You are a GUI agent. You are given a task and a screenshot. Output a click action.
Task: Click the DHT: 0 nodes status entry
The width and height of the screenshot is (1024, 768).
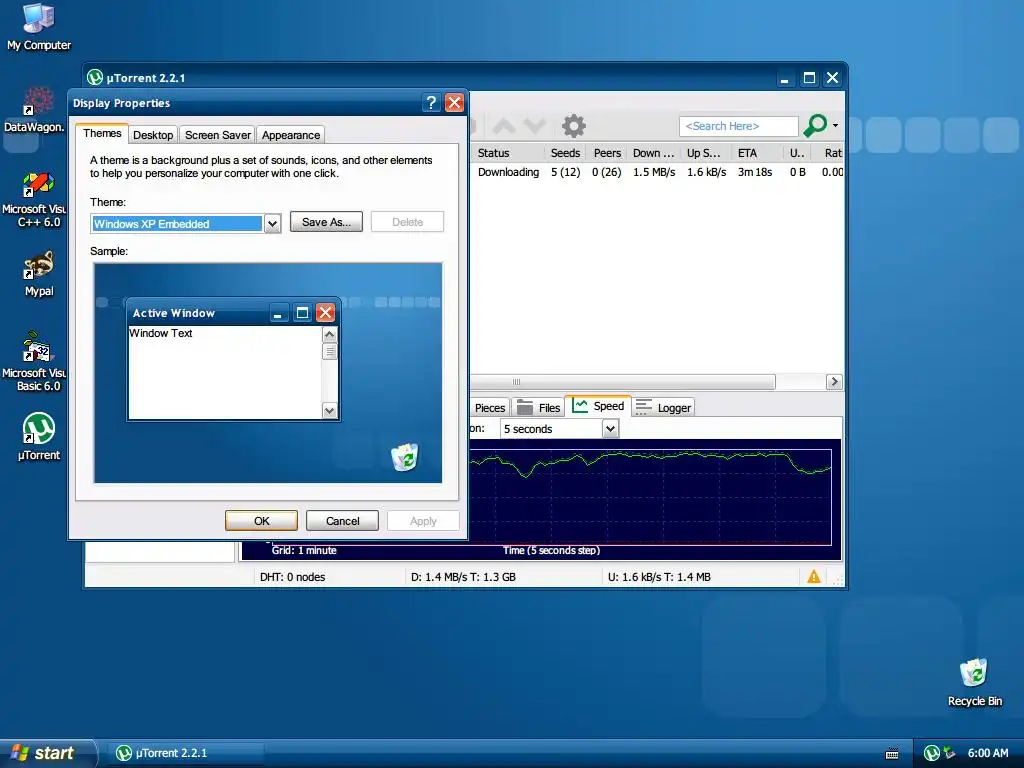(292, 577)
